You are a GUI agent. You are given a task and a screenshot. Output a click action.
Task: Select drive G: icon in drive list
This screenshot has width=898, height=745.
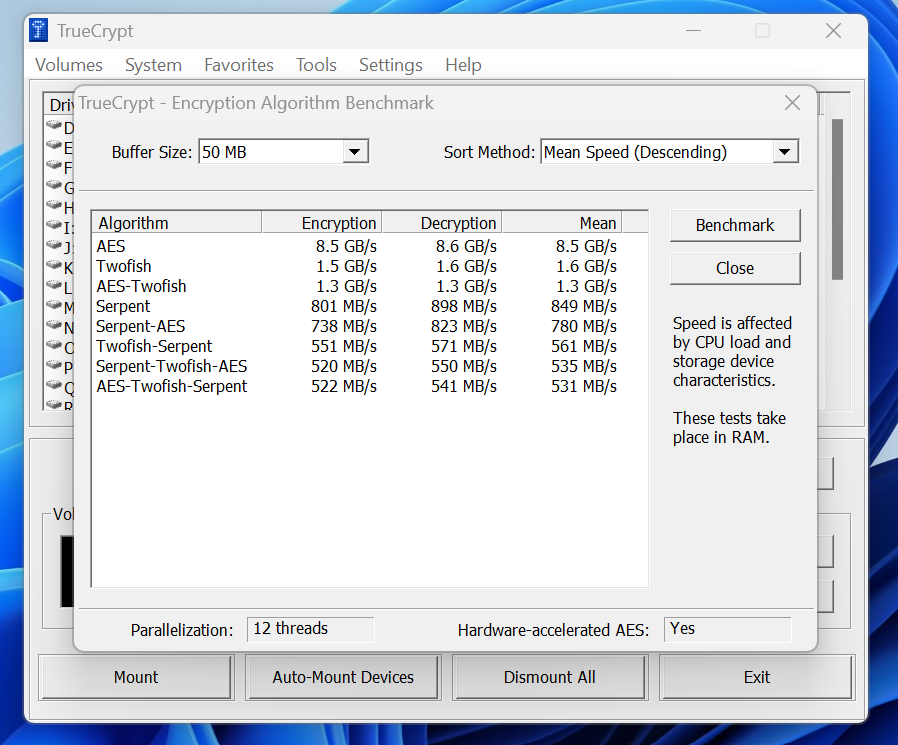point(54,185)
